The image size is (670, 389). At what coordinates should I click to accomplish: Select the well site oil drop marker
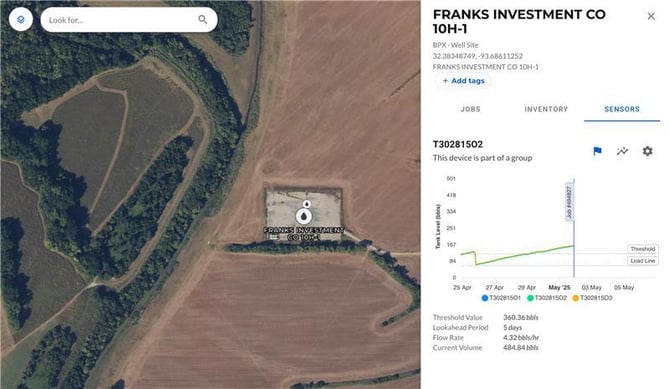304,216
